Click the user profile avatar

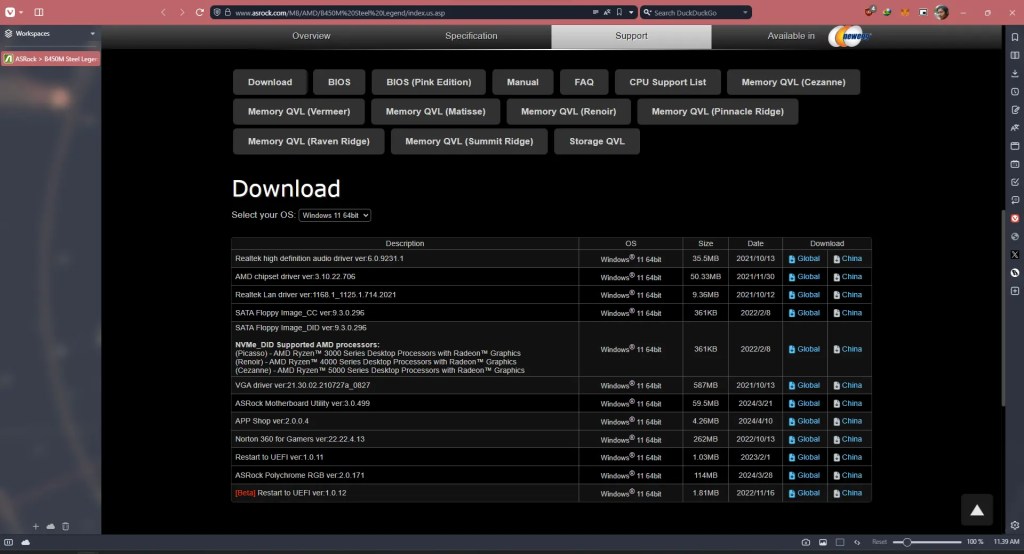[941, 12]
